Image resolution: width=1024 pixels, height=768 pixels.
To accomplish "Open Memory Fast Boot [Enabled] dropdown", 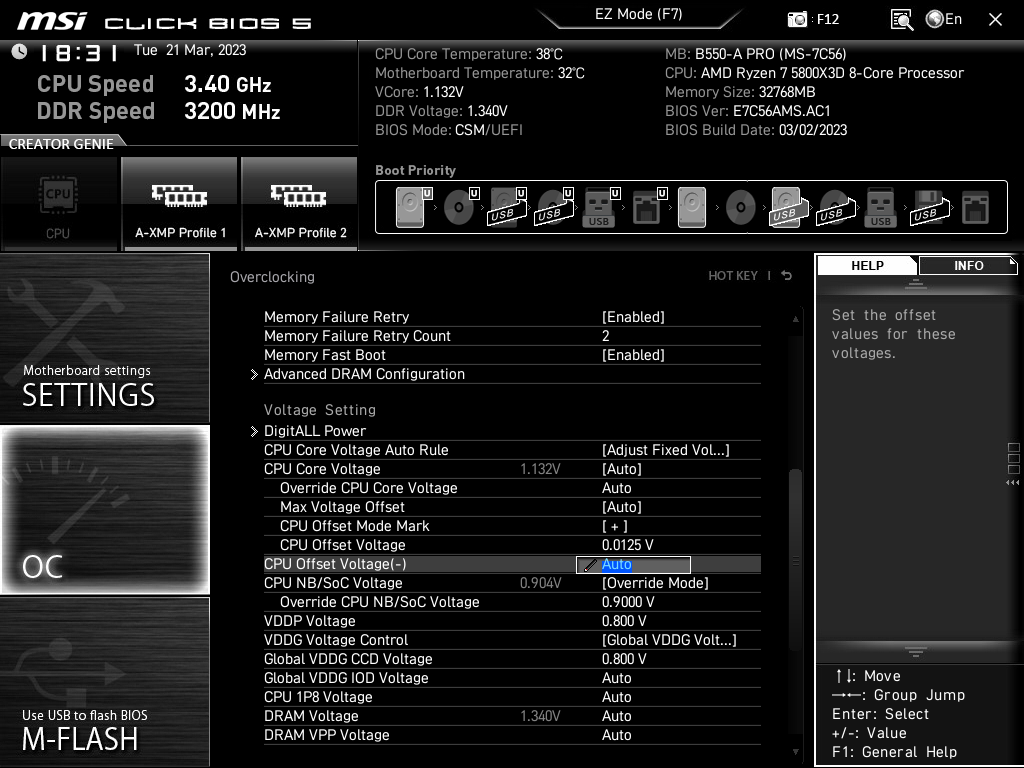I will 633,355.
